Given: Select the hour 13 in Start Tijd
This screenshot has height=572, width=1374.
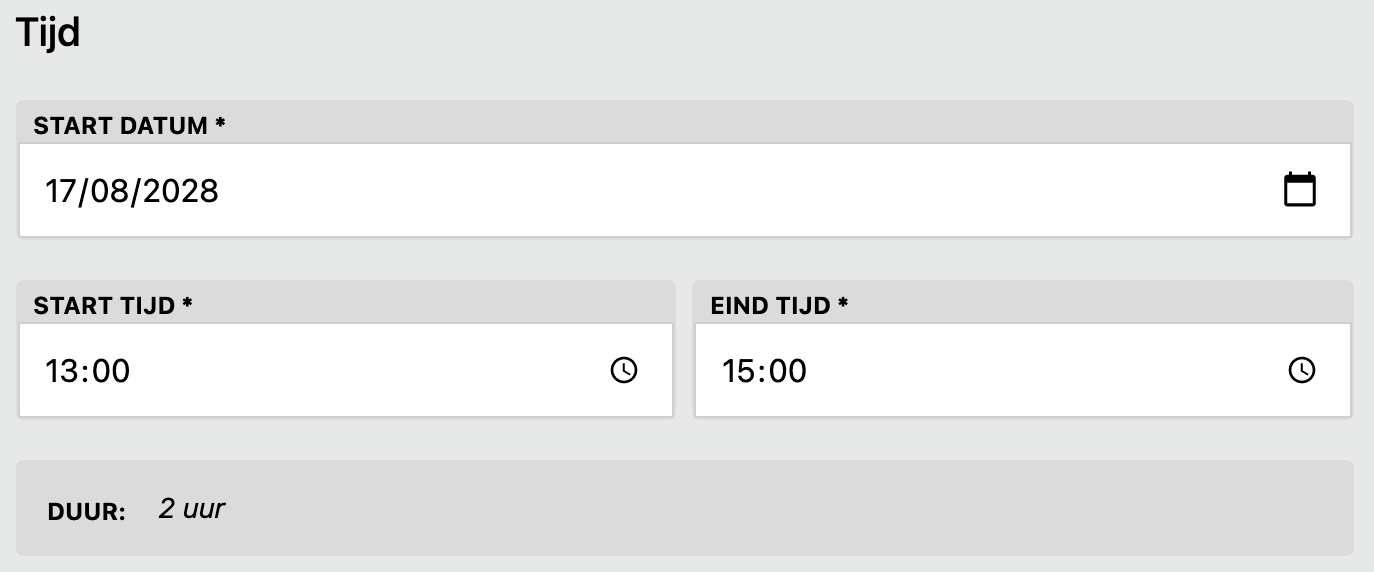Looking at the screenshot, I should pyautogui.click(x=60, y=371).
